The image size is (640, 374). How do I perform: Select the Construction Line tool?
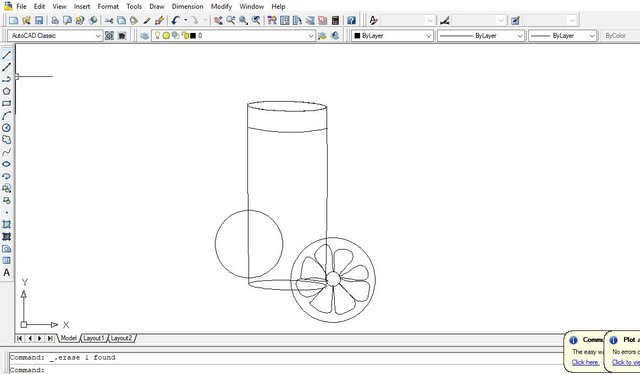(7, 67)
